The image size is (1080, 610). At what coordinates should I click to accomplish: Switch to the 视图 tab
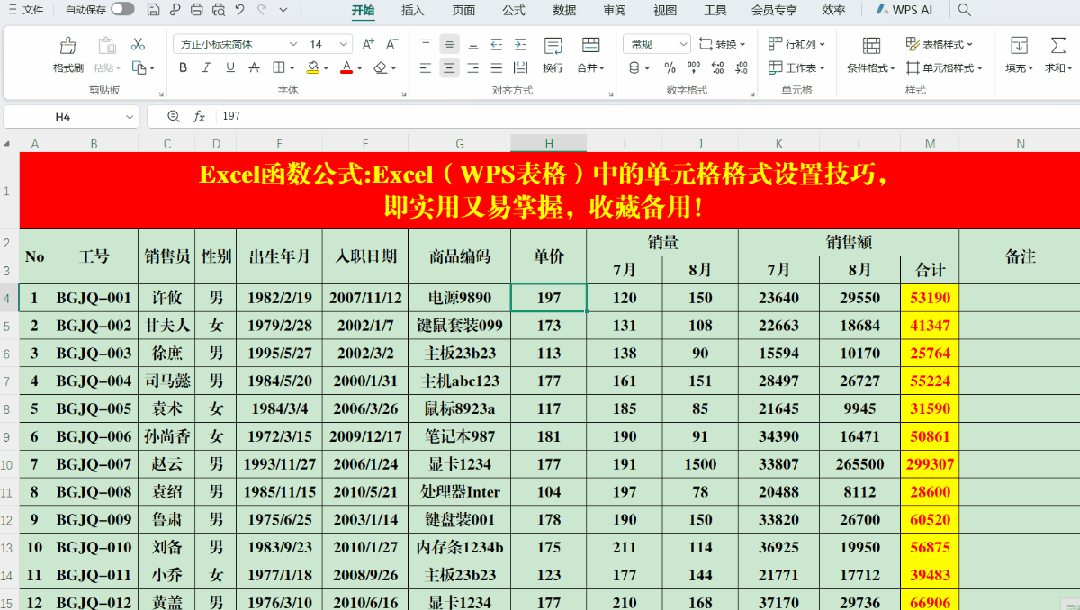[x=665, y=10]
